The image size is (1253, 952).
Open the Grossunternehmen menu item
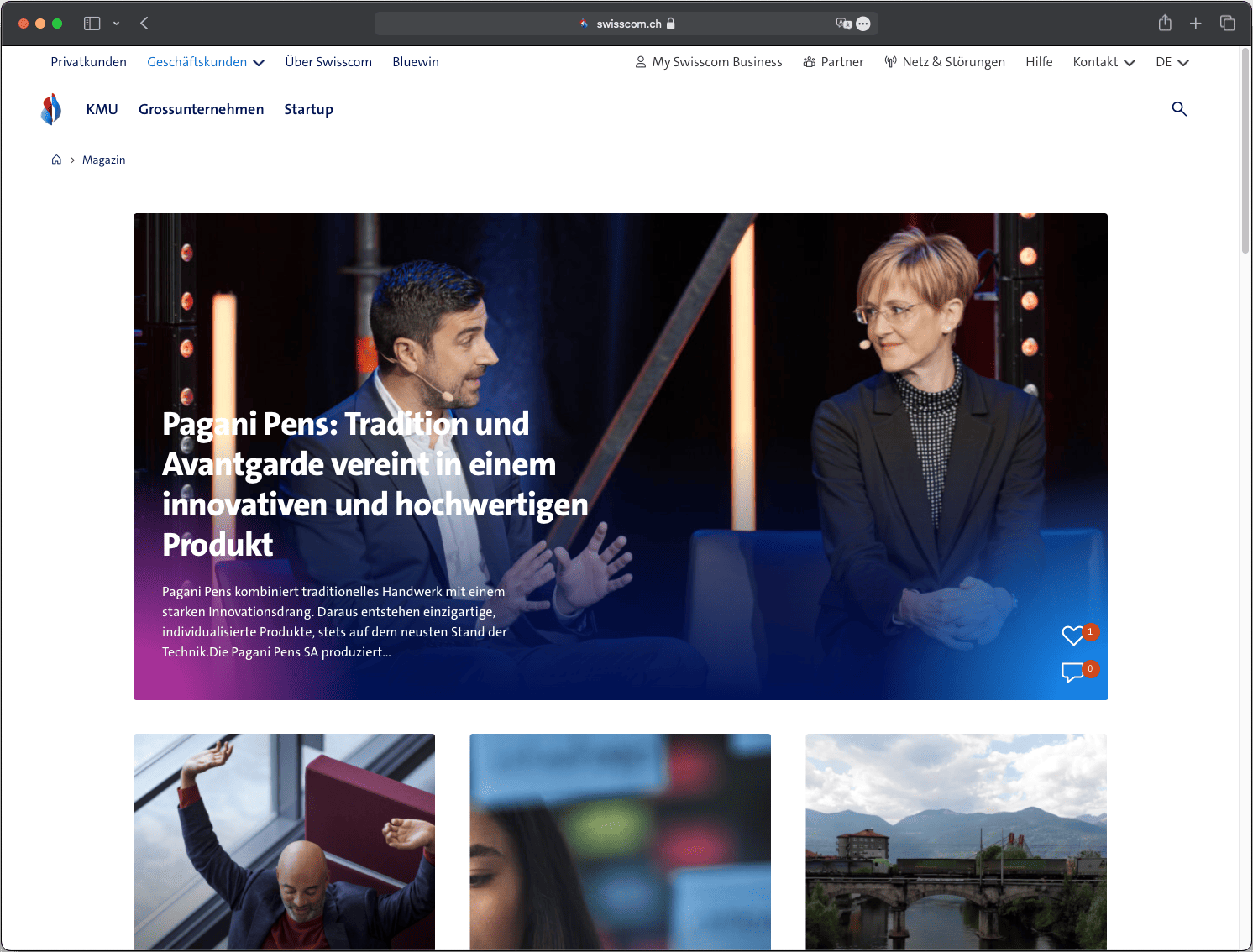[x=202, y=109]
